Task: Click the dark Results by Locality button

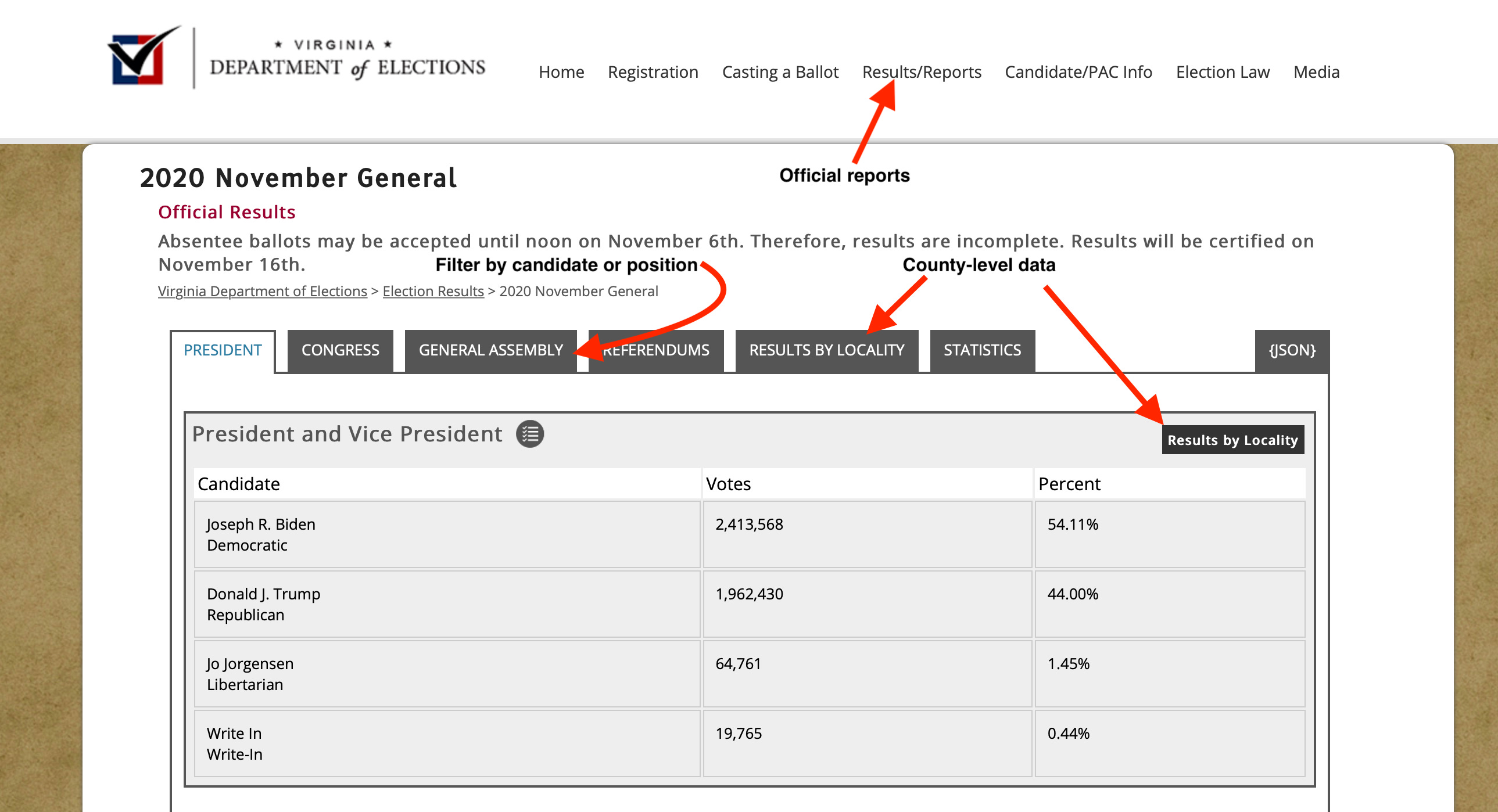Action: (1232, 440)
